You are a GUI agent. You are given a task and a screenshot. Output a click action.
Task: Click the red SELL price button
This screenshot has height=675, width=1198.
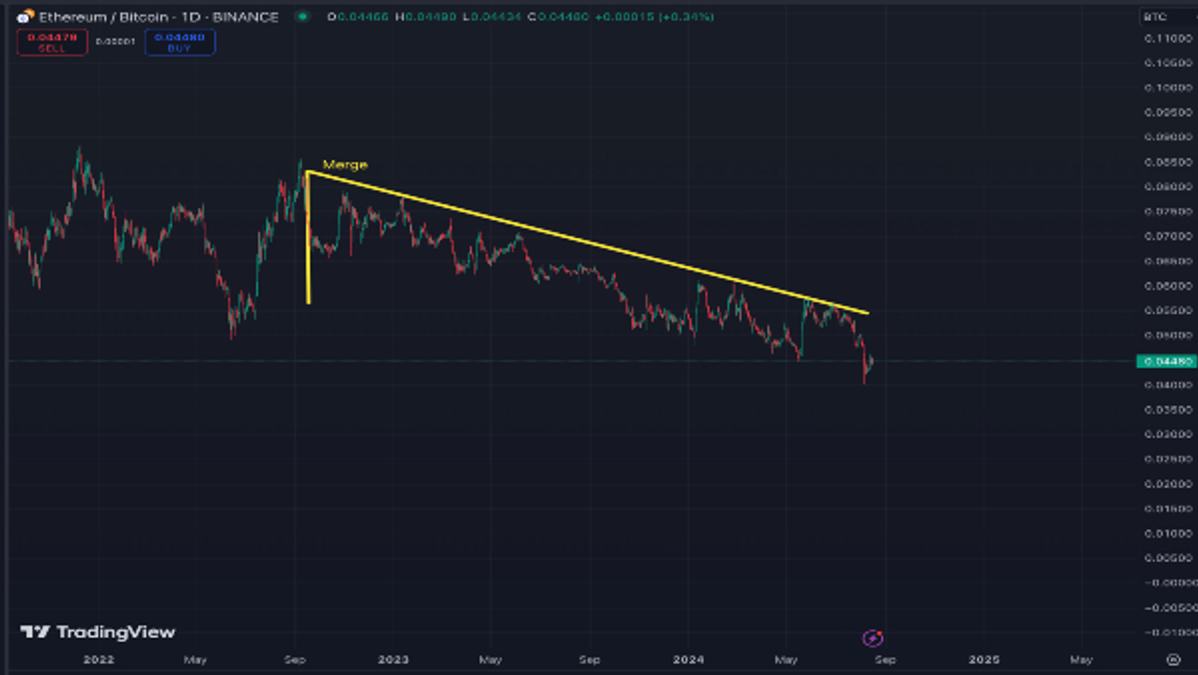pos(52,42)
